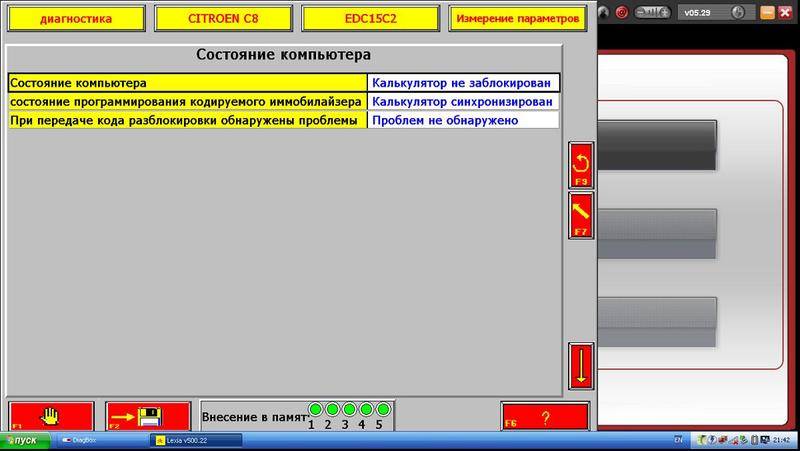Open help with the F6 question button
The width and height of the screenshot is (800, 451).
click(x=544, y=416)
